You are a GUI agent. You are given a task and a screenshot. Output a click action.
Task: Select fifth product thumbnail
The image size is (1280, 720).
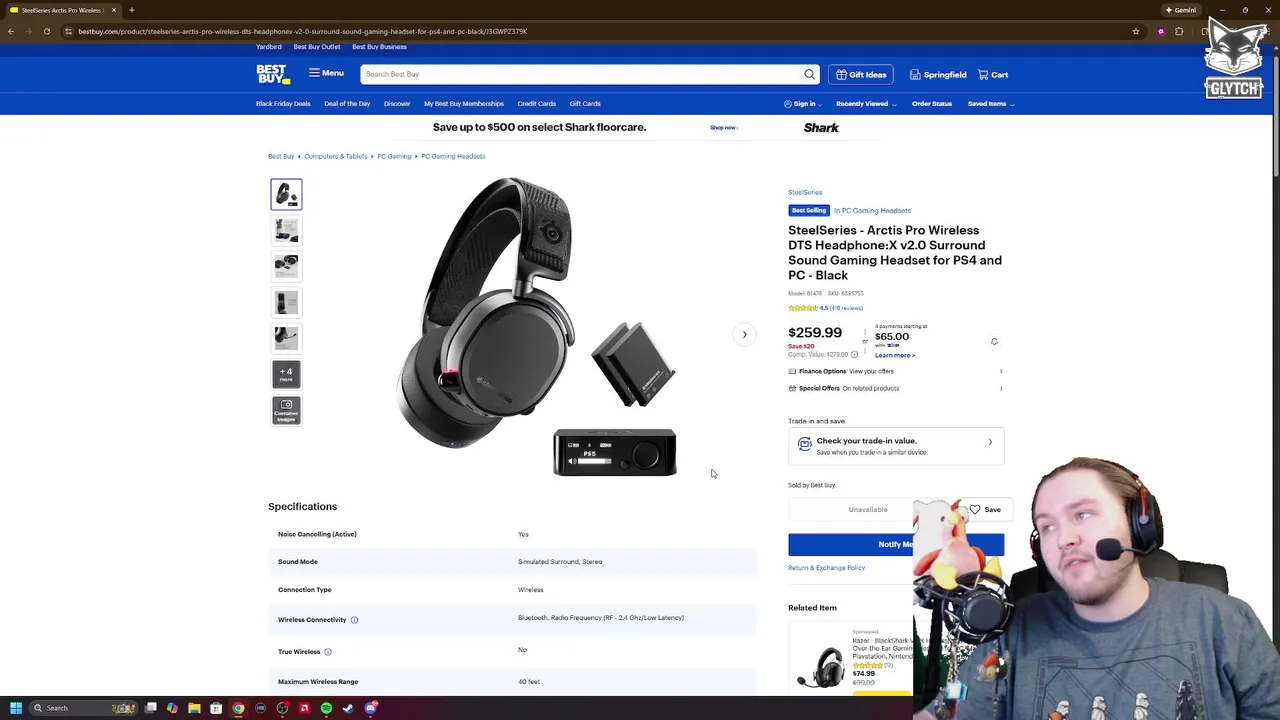(286, 338)
